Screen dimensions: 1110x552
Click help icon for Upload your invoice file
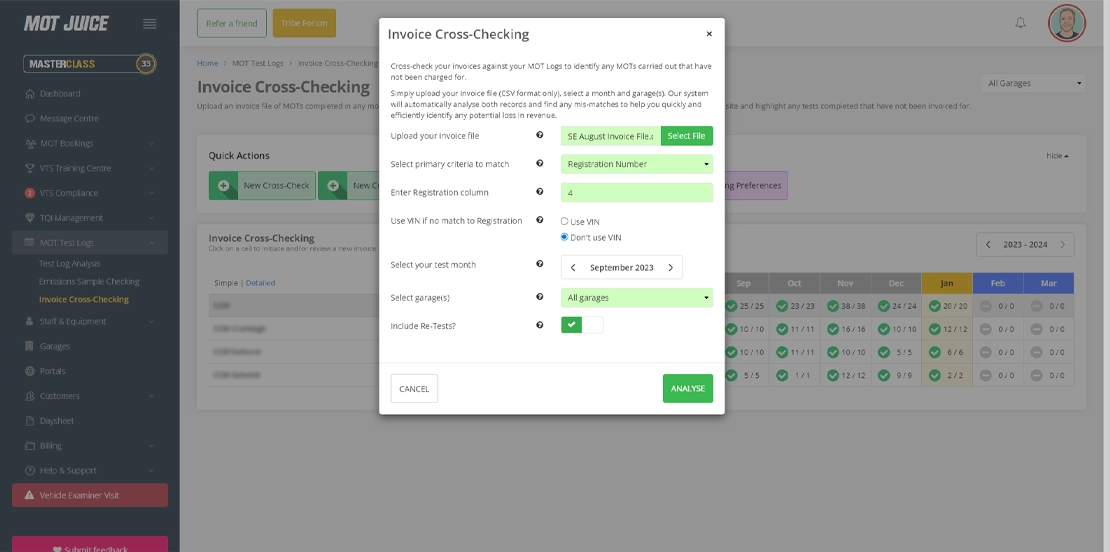pos(539,135)
